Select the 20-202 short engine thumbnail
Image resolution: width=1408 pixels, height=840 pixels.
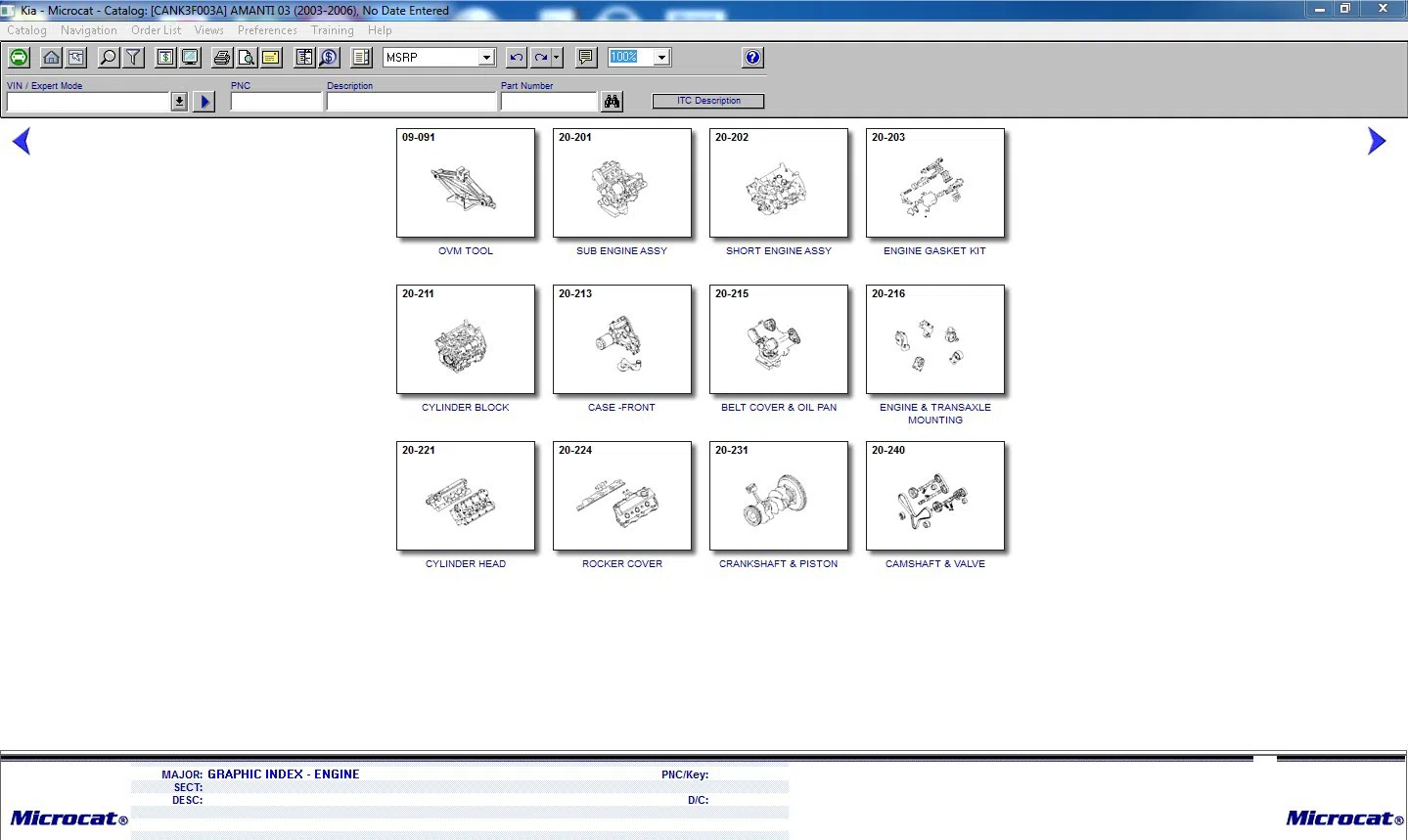point(779,183)
